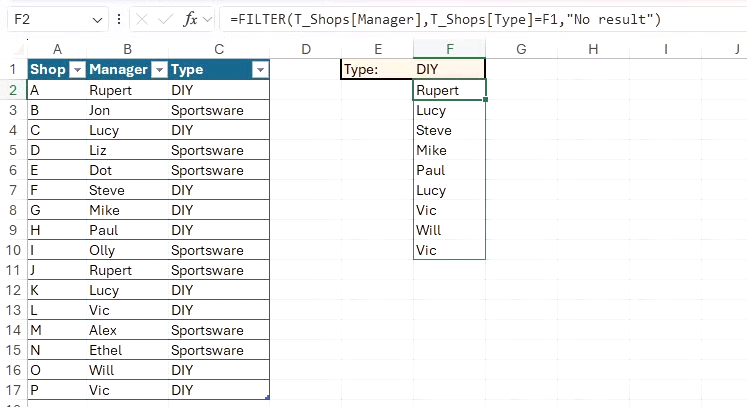Click manager Jon in row 3

pos(128,110)
